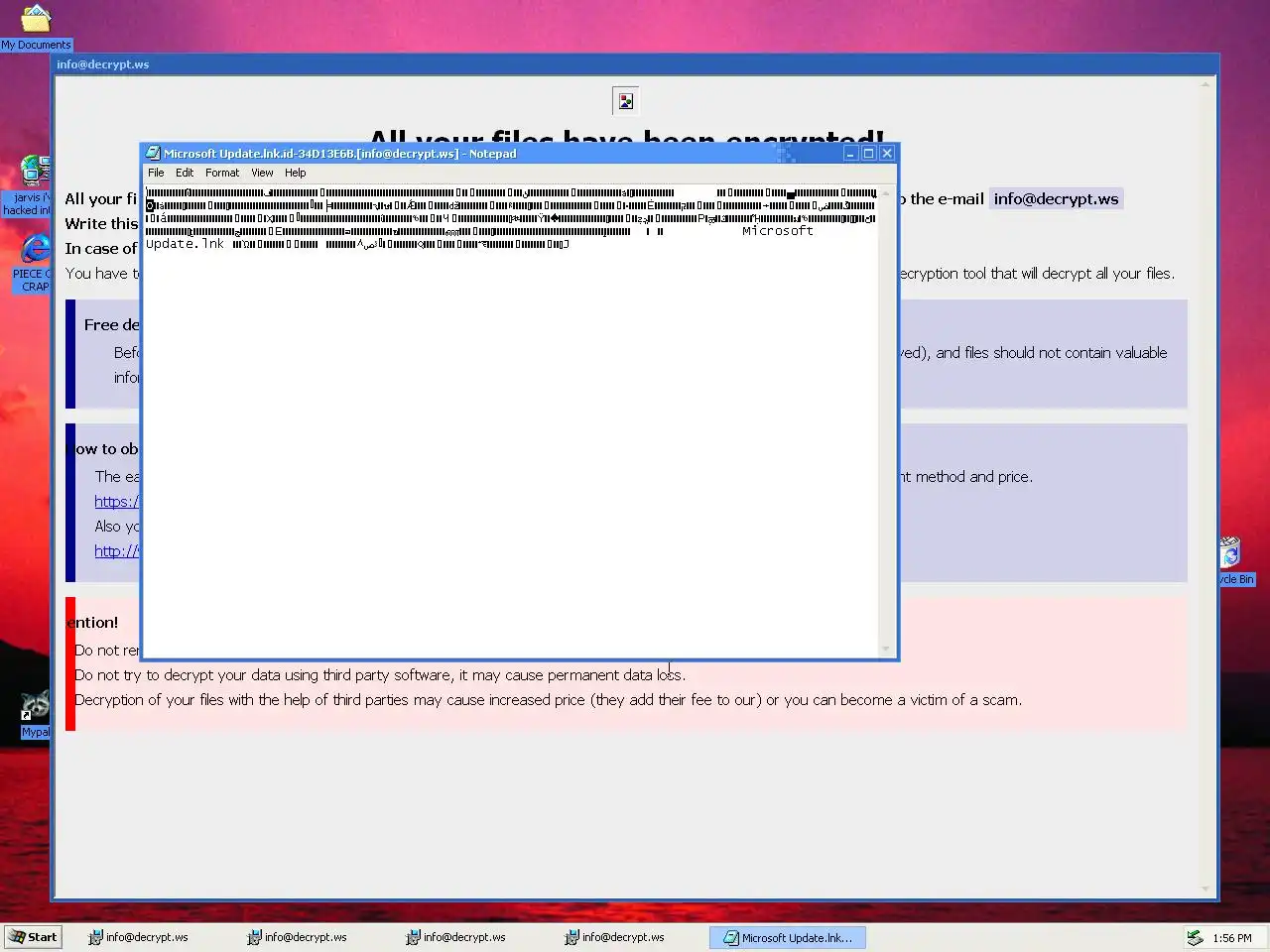Click the system tray security icon
1270x952 pixels.
click(x=1196, y=937)
